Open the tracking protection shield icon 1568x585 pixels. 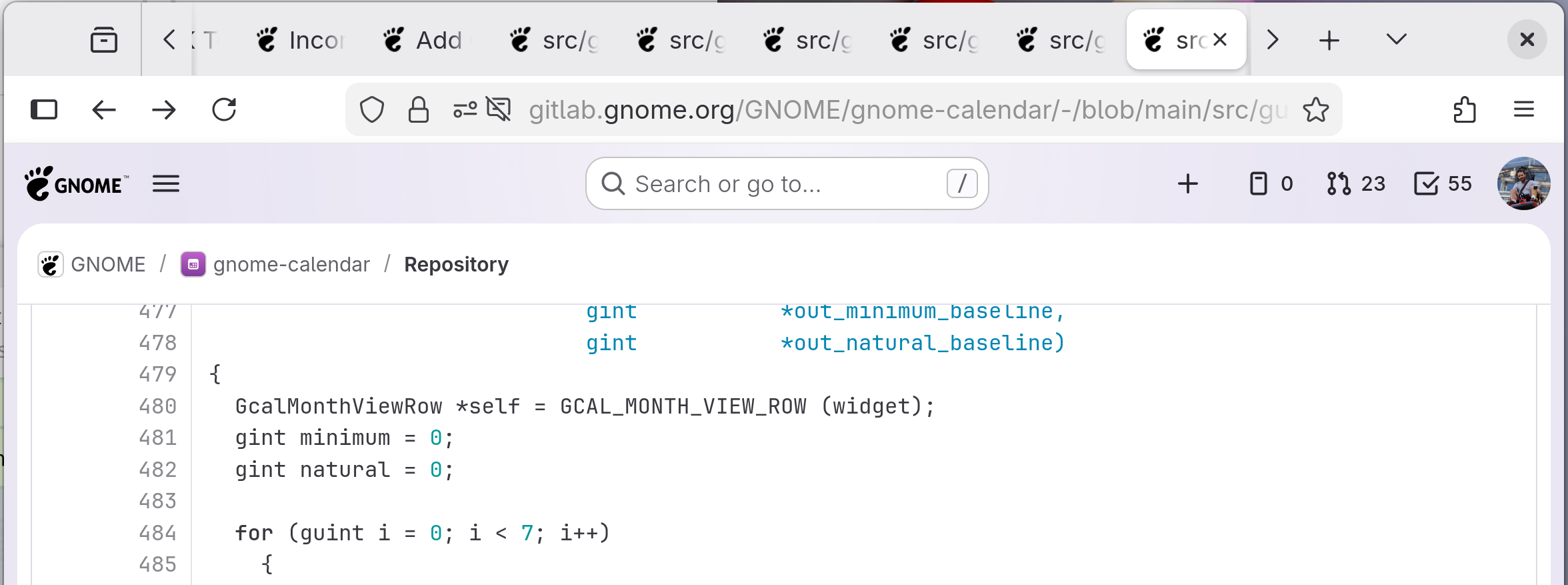coord(372,110)
